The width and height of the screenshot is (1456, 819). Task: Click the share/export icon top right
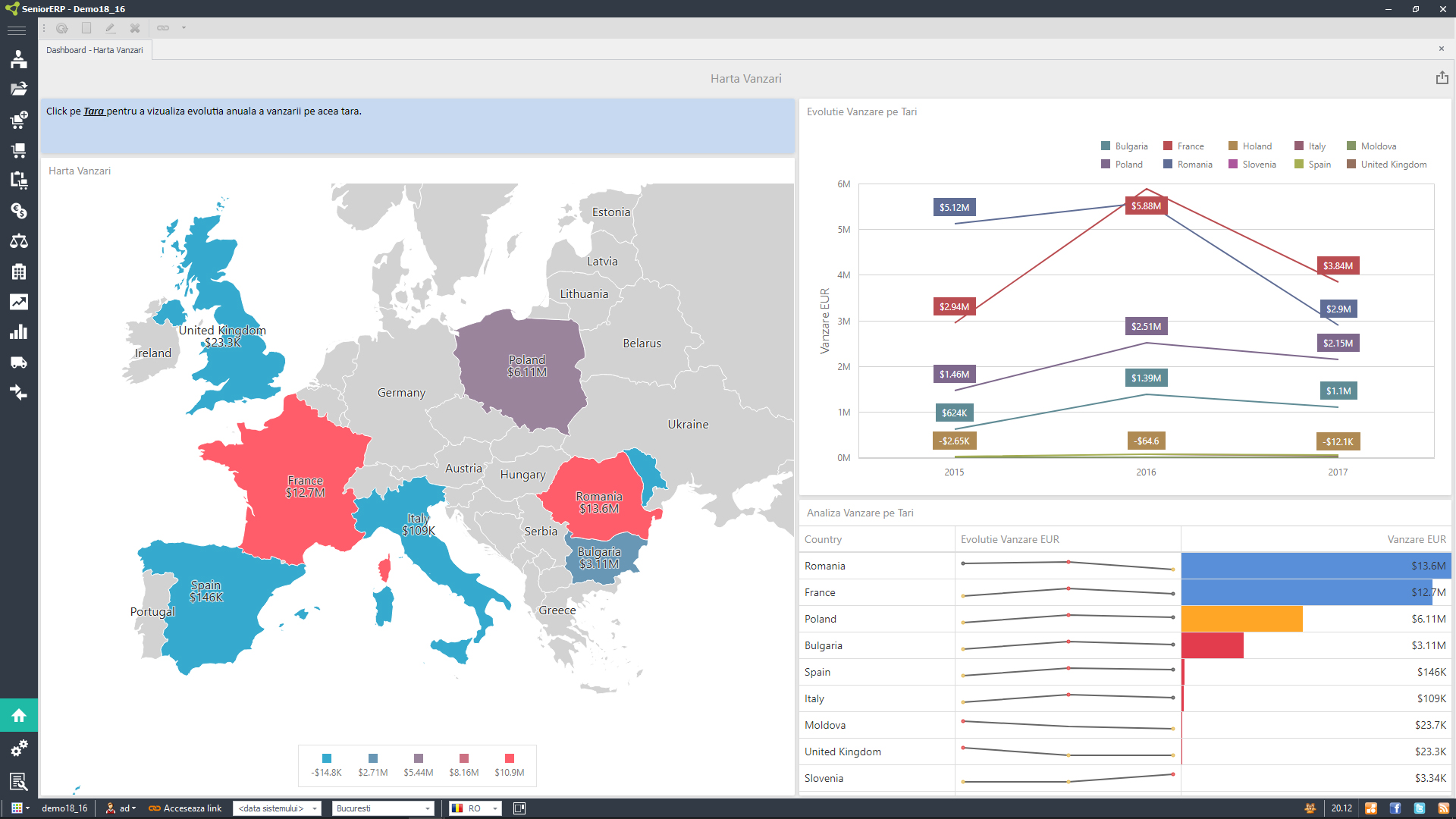tap(1442, 77)
